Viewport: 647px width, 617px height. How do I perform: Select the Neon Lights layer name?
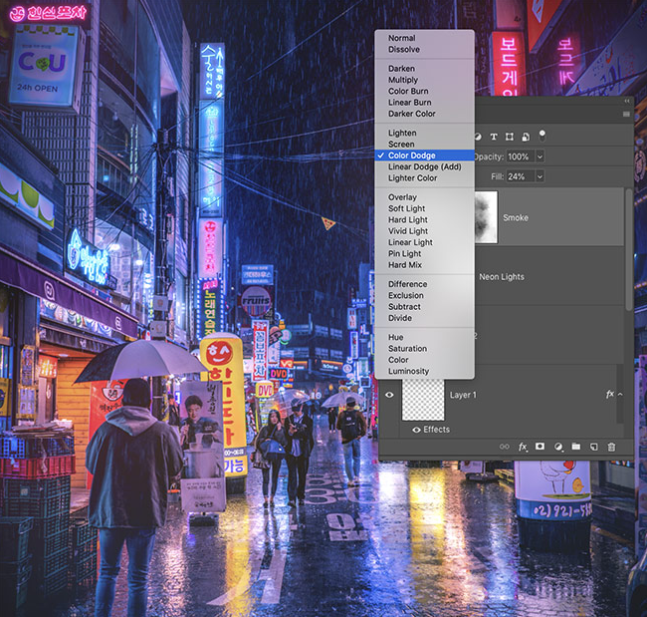click(502, 277)
